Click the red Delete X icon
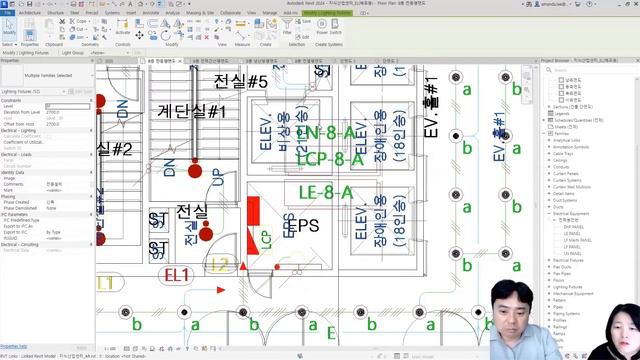Image resolution: width=640 pixels, height=360 pixels. pyautogui.click(x=207, y=37)
